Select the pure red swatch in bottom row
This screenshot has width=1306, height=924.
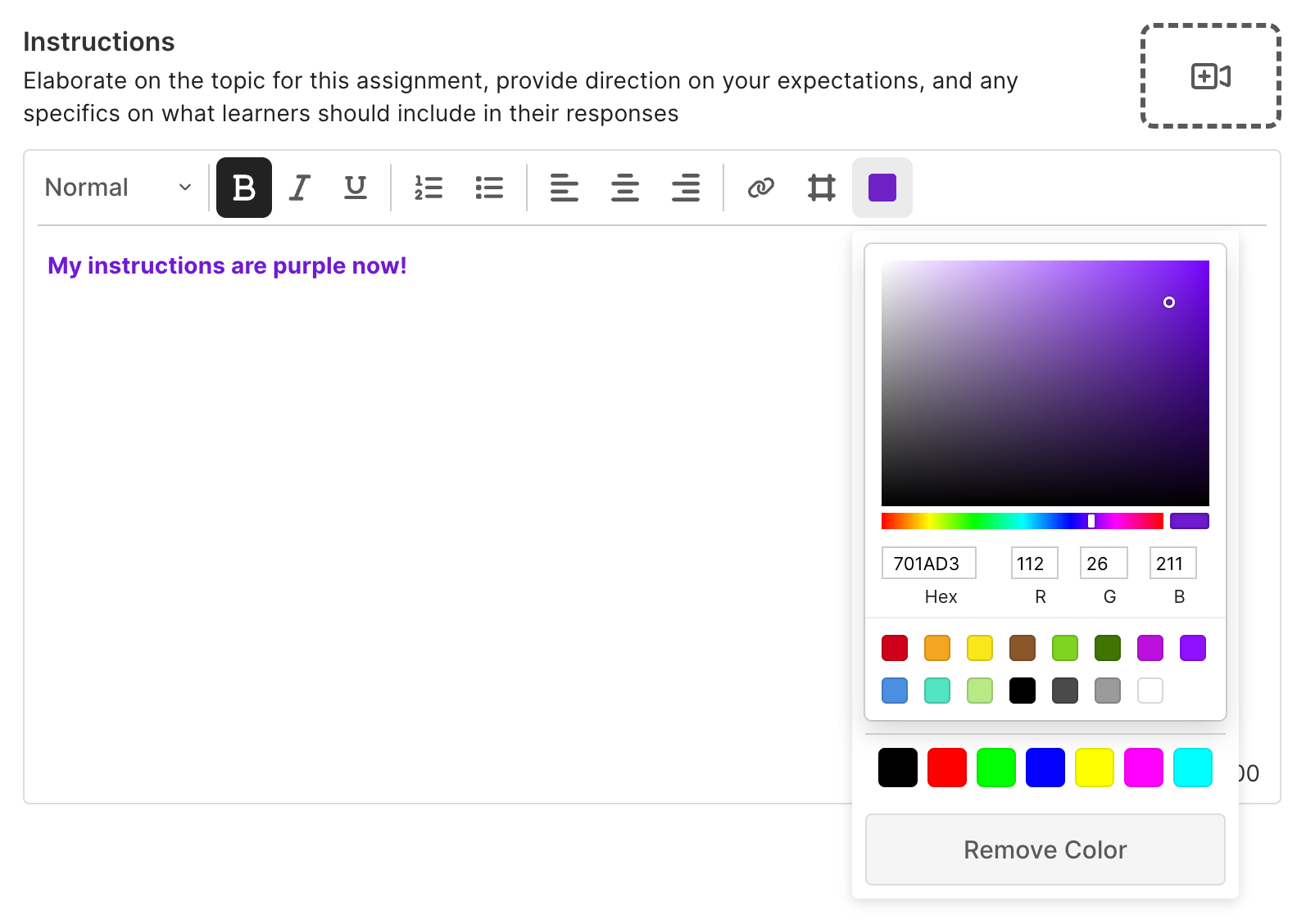[x=947, y=768]
